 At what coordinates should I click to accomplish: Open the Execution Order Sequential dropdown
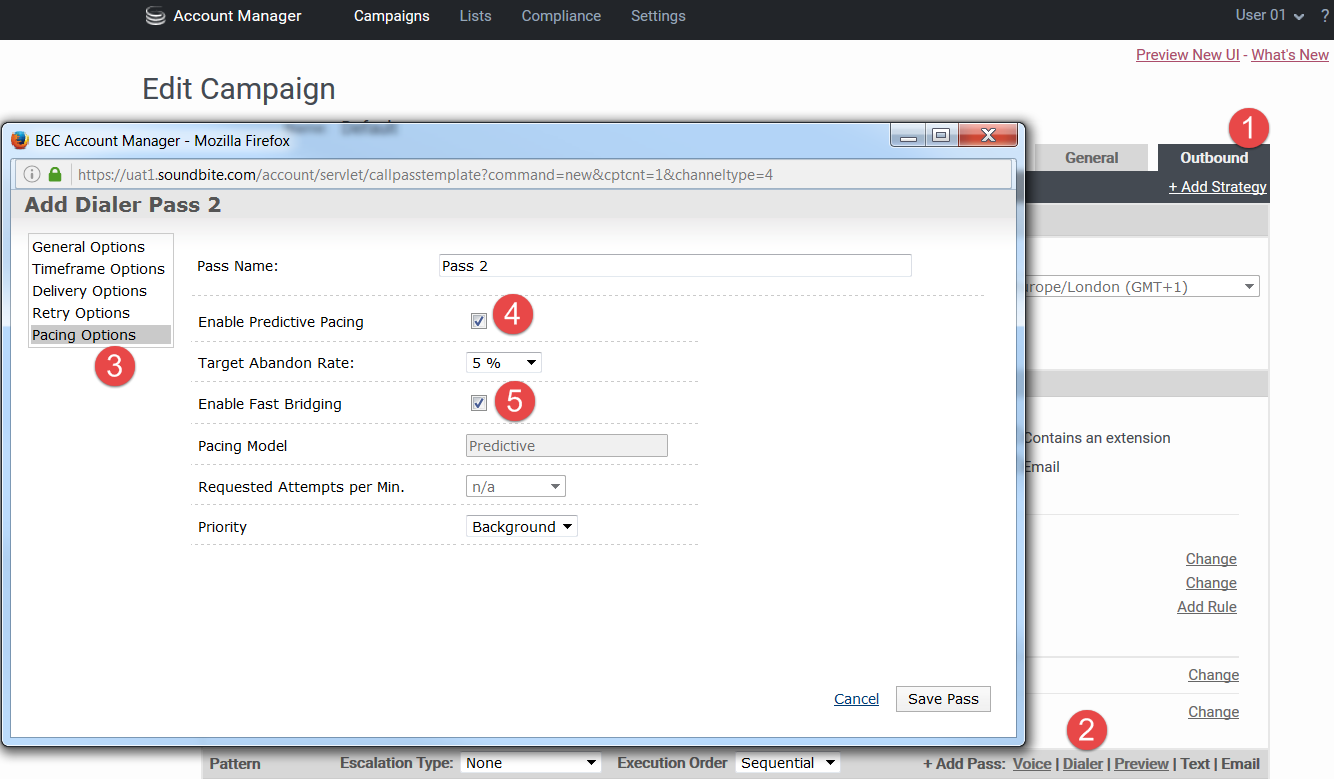(x=787, y=763)
